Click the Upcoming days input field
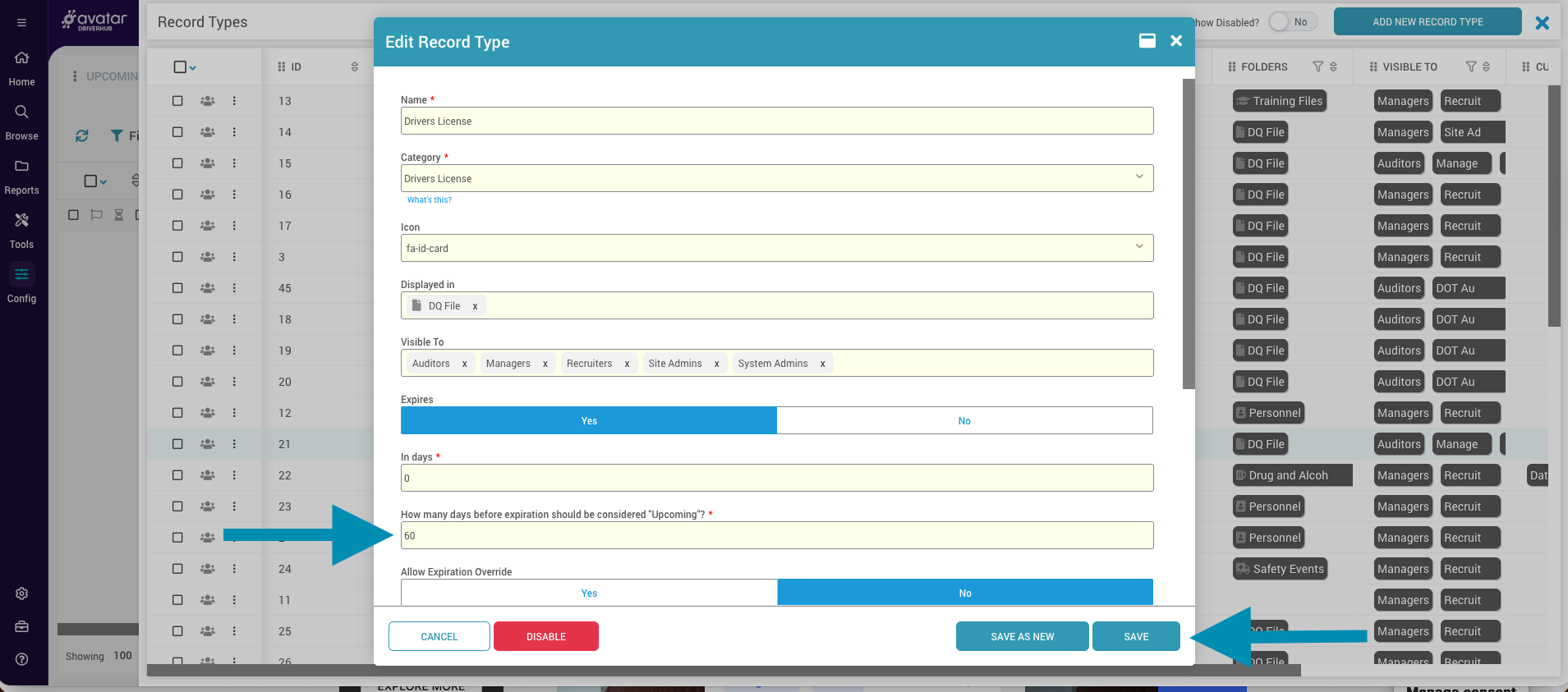 (776, 536)
